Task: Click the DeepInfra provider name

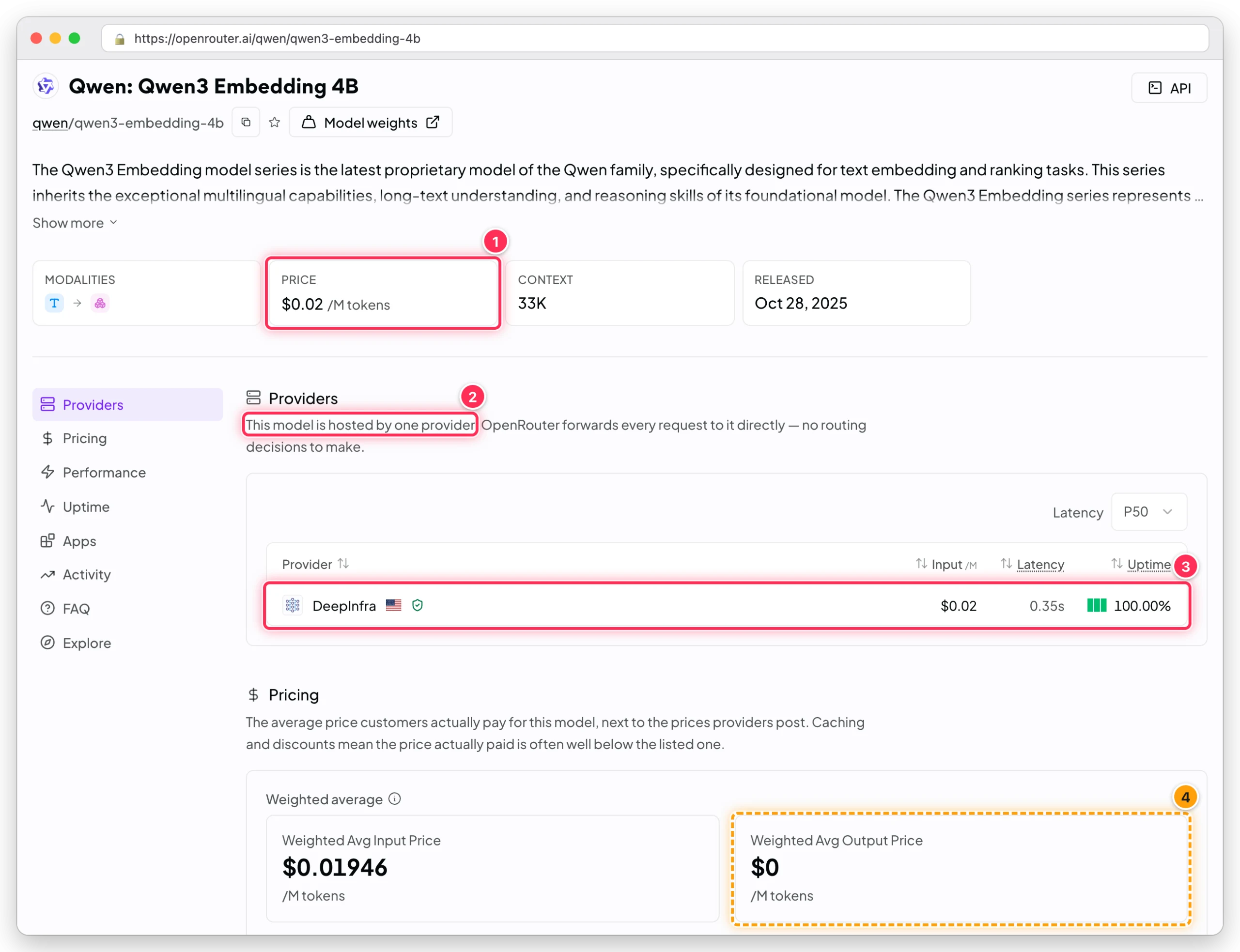Action: (344, 606)
